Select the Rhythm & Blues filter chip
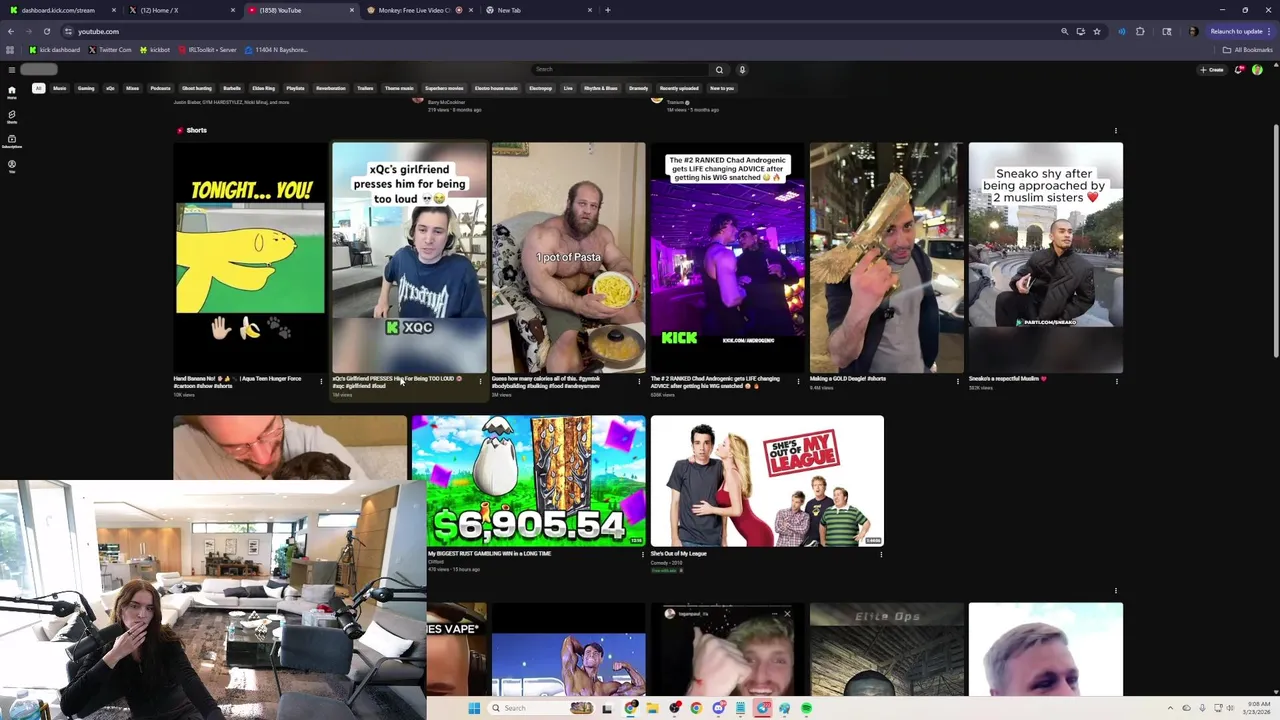Screen dimensions: 1280x720 601,88
